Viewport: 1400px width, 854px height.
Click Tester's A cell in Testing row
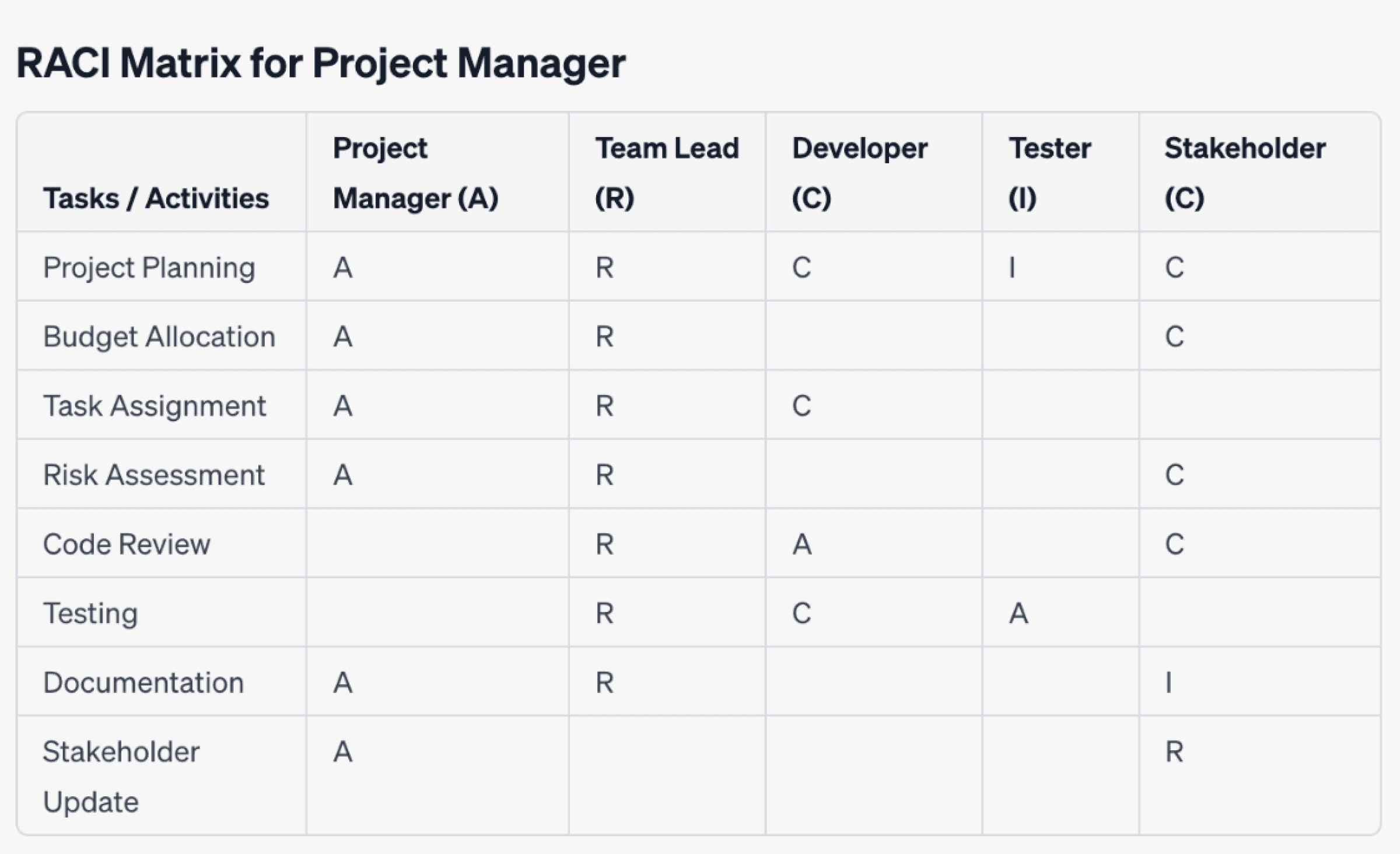pos(1019,613)
